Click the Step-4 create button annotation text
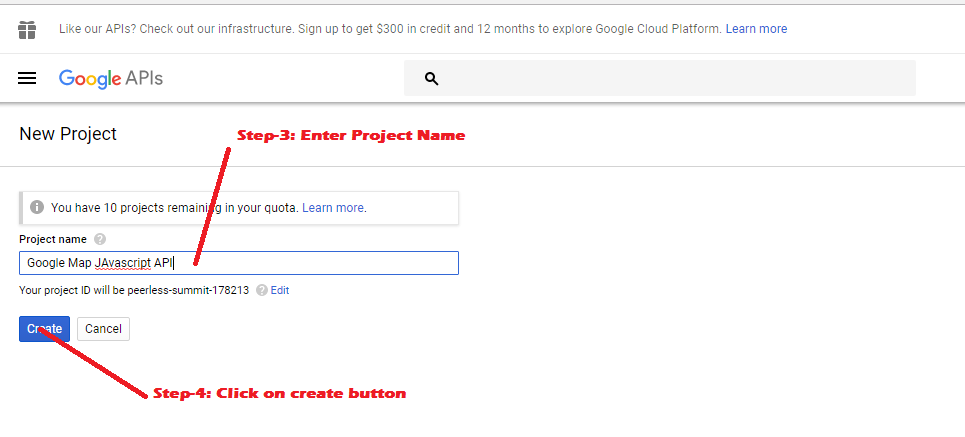This screenshot has width=965, height=437. click(x=279, y=393)
